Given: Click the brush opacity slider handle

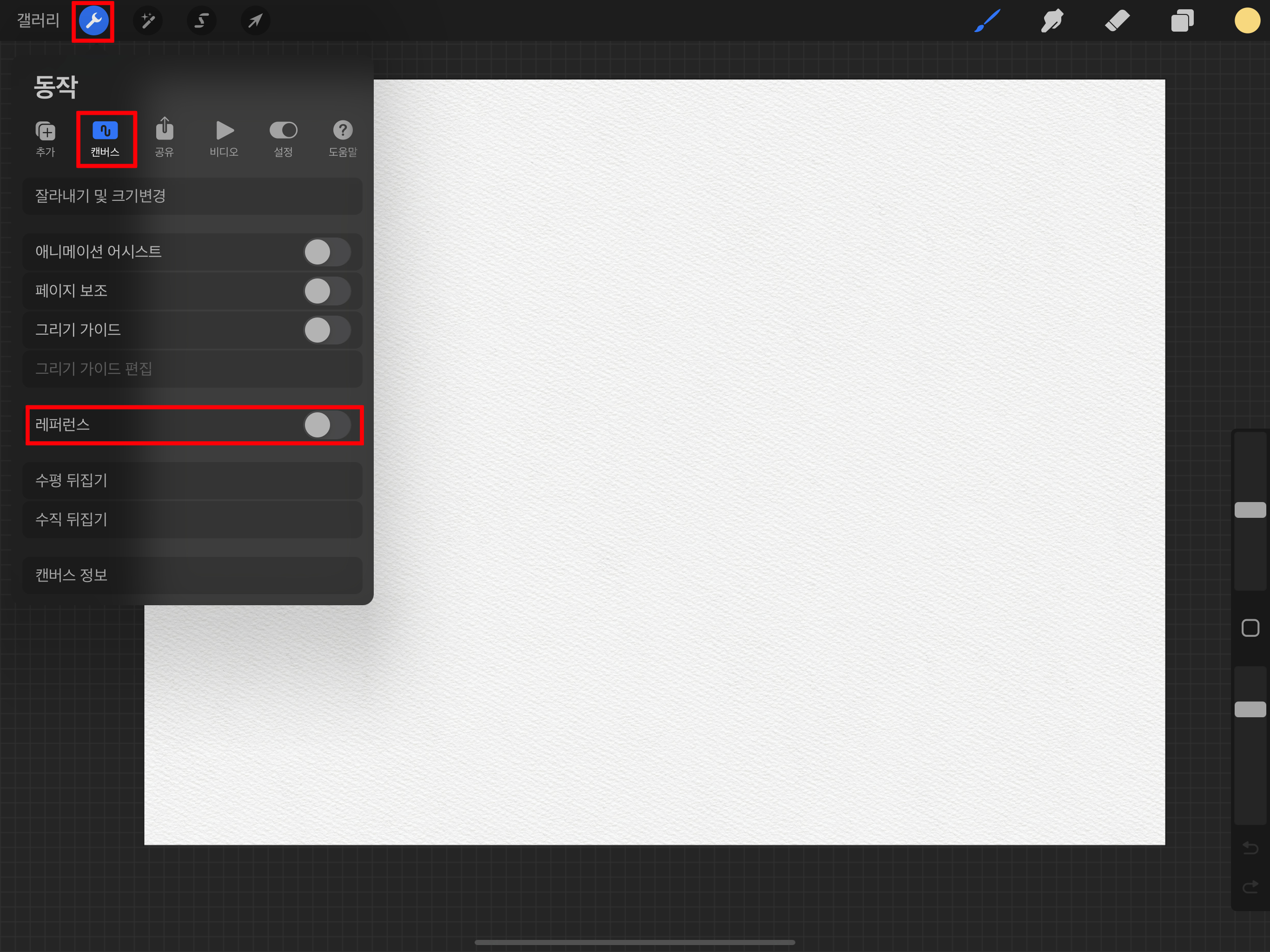Looking at the screenshot, I should (1250, 709).
